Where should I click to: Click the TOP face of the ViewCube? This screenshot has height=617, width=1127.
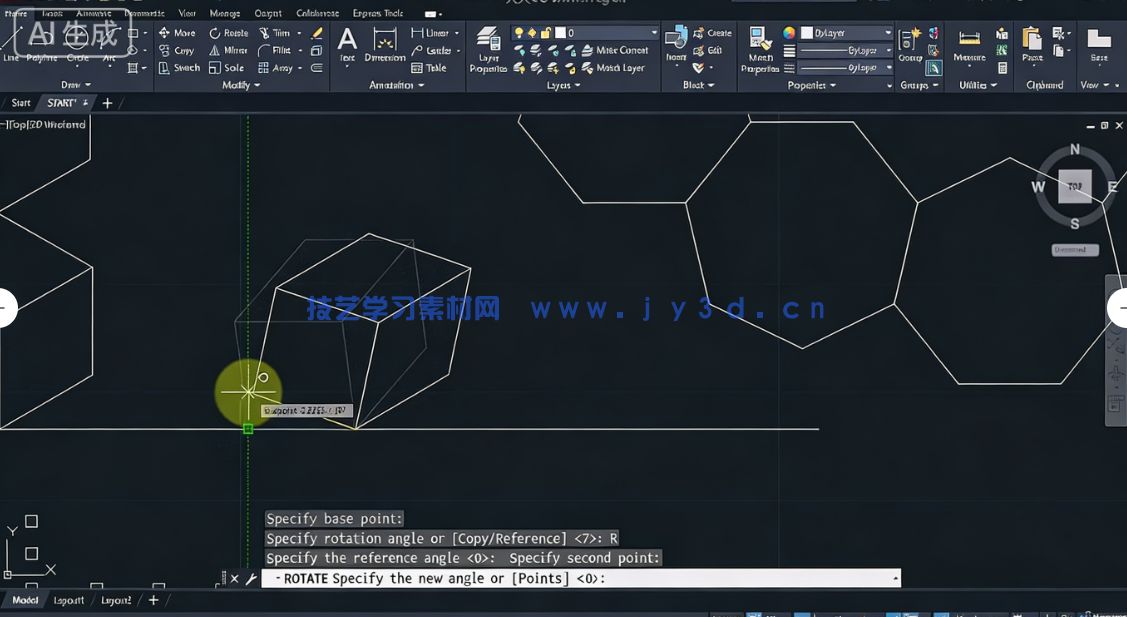1074,187
